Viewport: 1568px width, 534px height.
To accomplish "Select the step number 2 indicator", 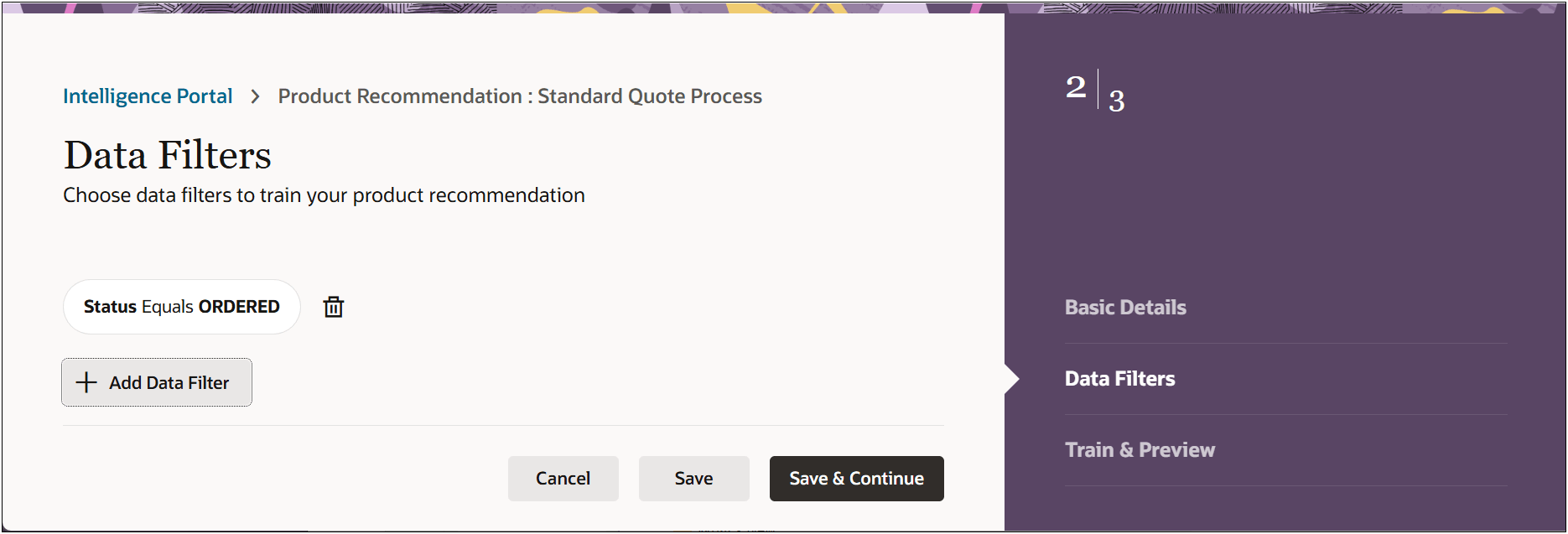I will [x=1076, y=87].
